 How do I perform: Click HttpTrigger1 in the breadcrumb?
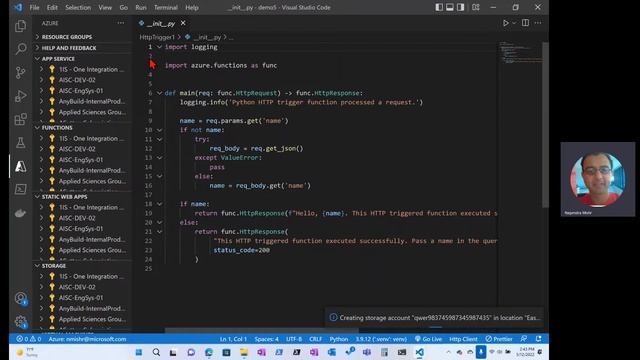[157, 37]
